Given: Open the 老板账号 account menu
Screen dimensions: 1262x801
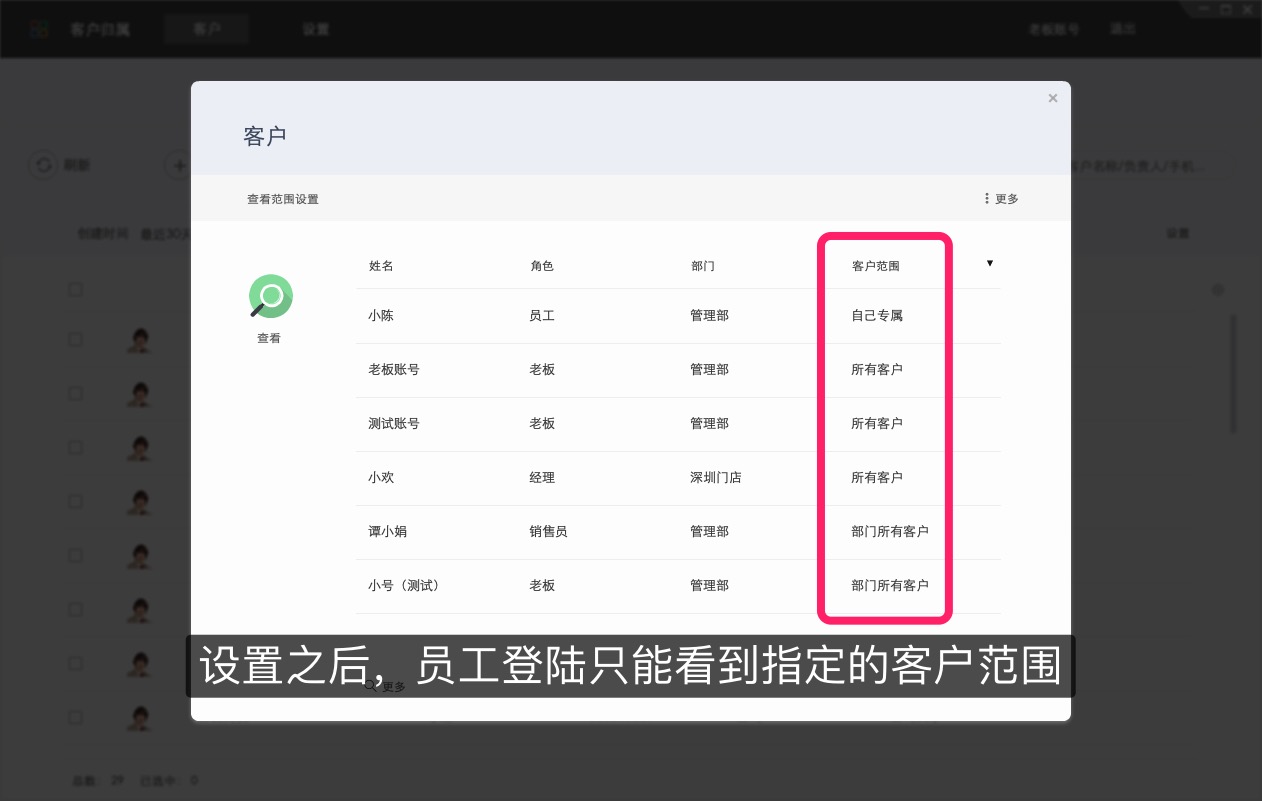Looking at the screenshot, I should coord(1054,28).
